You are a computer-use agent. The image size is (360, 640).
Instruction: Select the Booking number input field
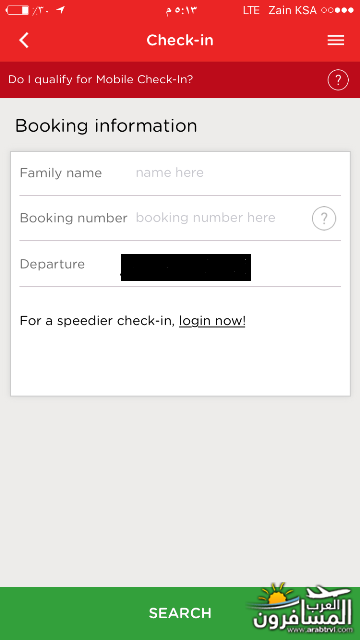[222, 218]
